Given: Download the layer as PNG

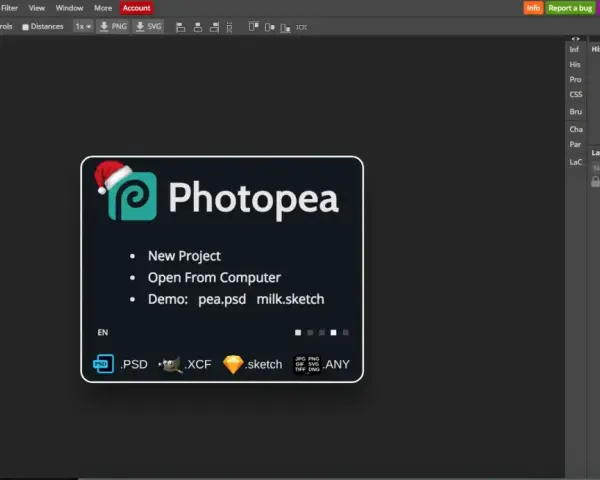Looking at the screenshot, I should 113,26.
